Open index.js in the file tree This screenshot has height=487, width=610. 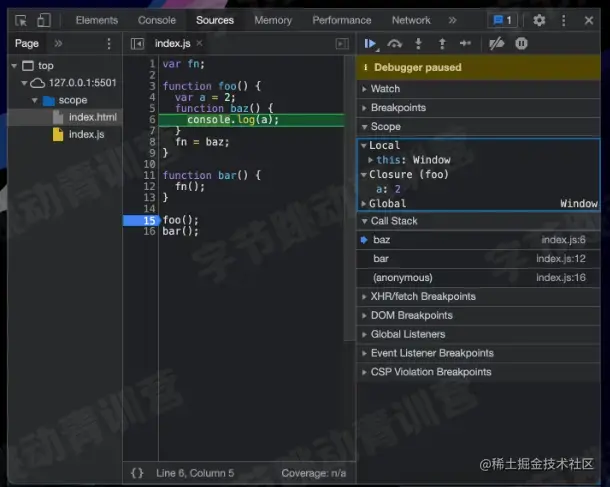(x=86, y=134)
